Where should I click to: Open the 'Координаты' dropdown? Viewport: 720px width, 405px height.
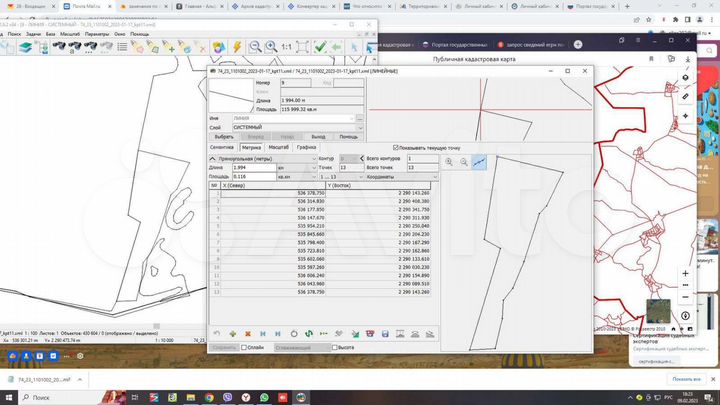point(401,177)
